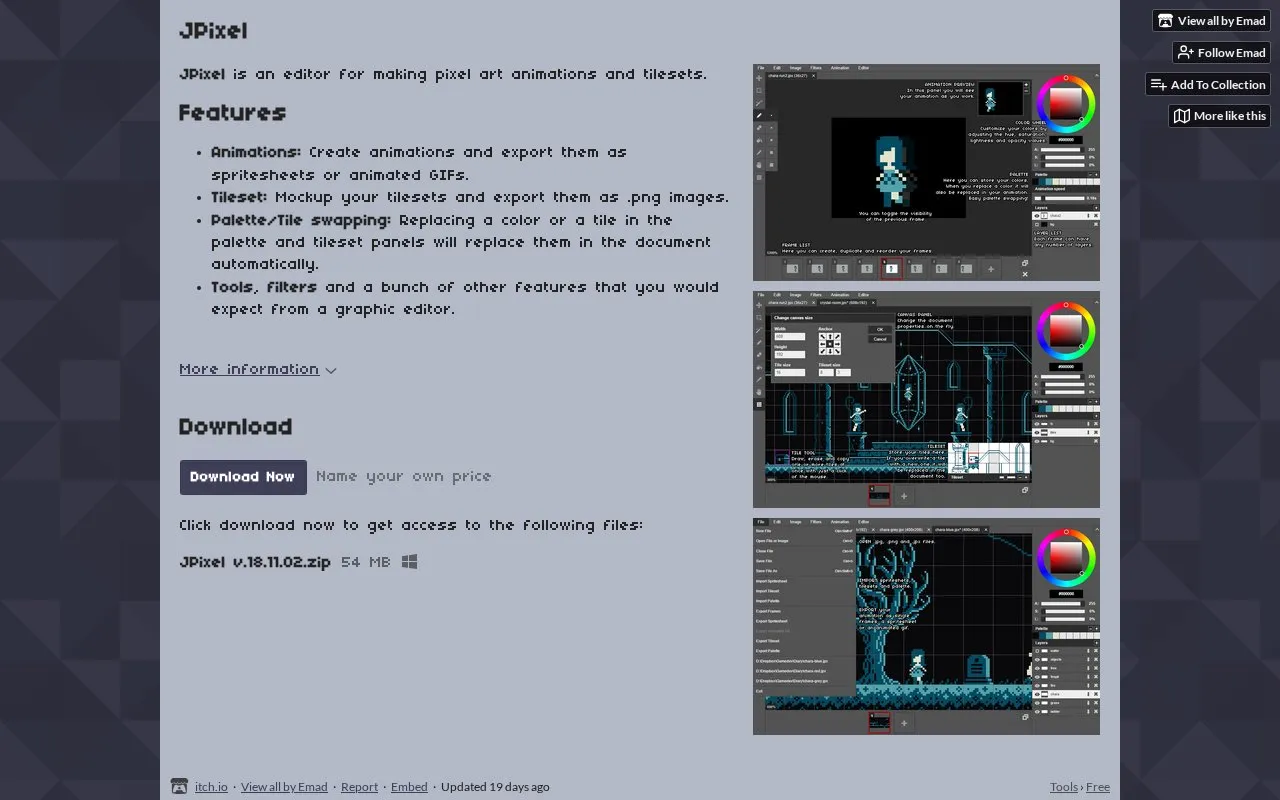Report this page via footer link
This screenshot has width=1280, height=800.
(359, 787)
